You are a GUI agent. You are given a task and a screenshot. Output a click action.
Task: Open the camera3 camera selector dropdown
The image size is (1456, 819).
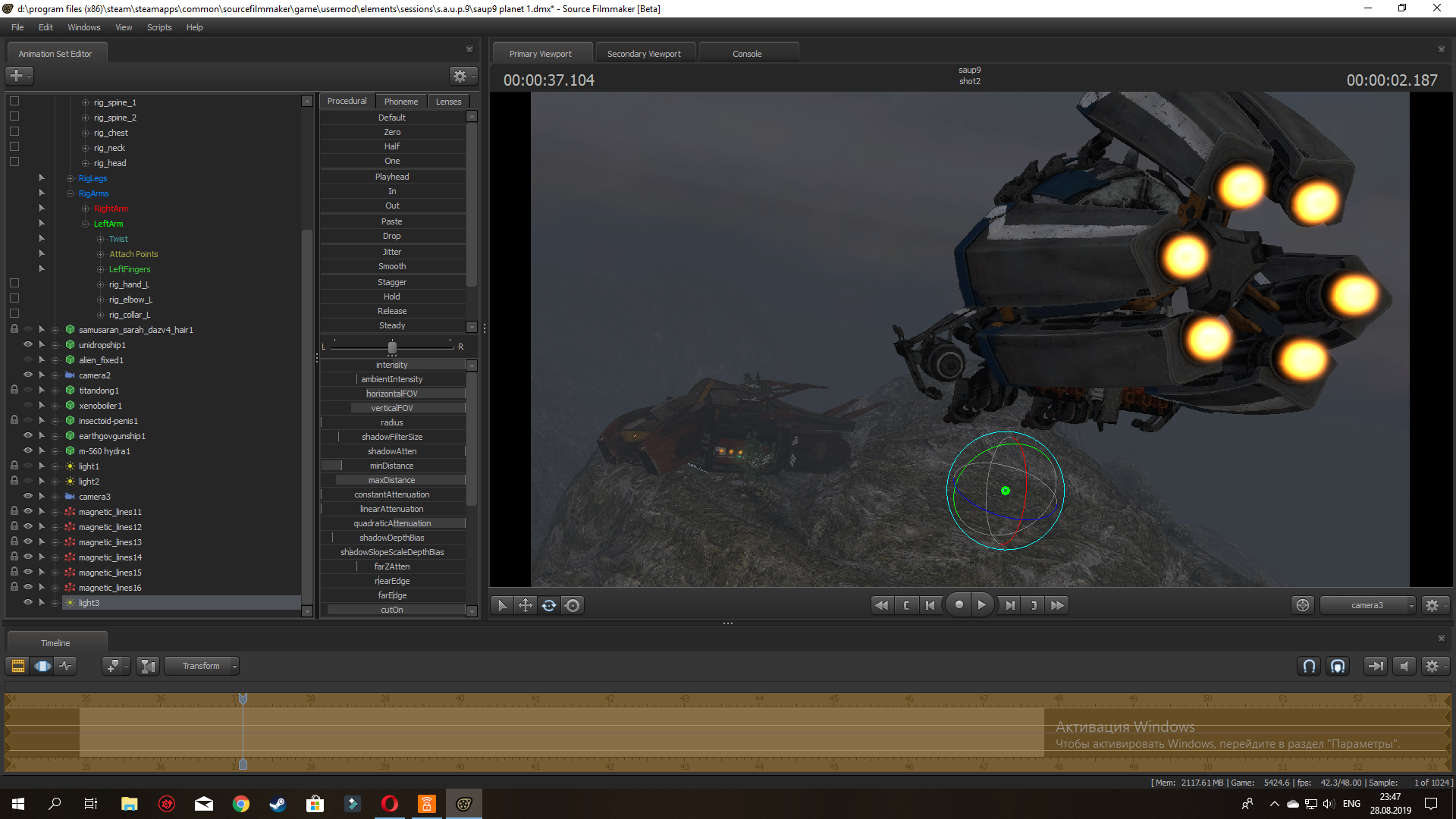click(x=1367, y=605)
